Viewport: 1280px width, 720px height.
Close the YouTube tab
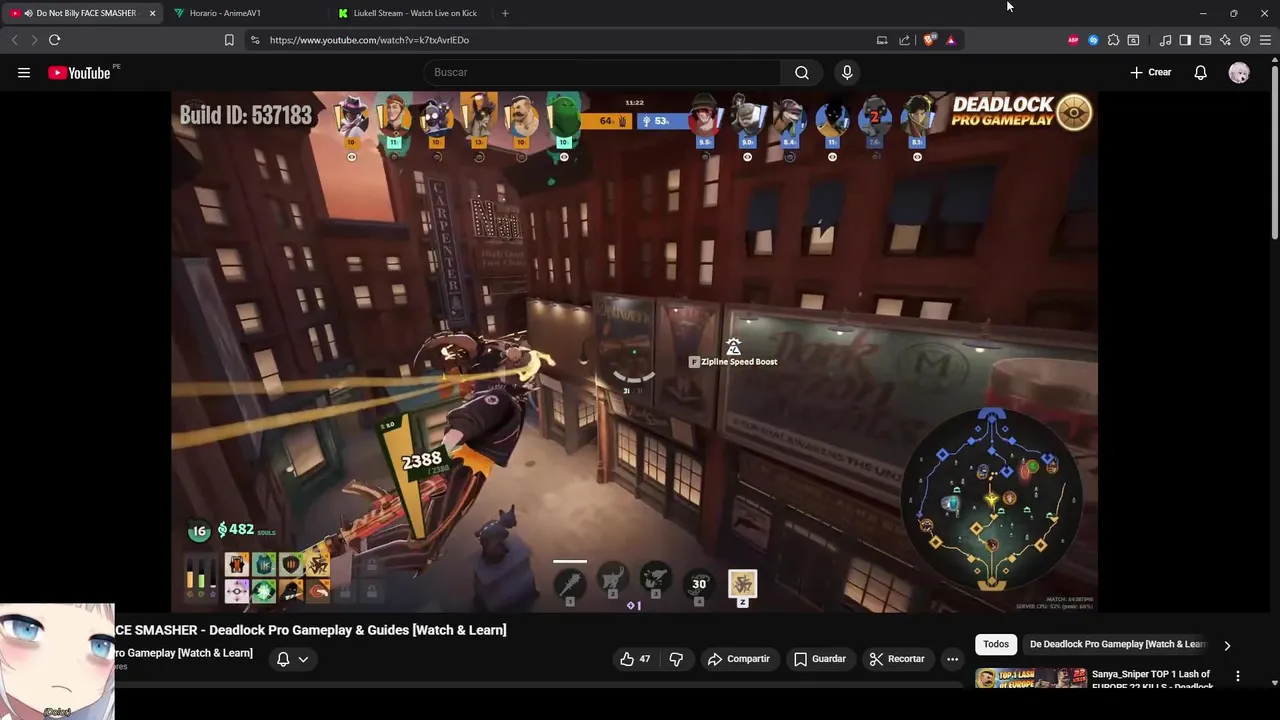(x=152, y=13)
